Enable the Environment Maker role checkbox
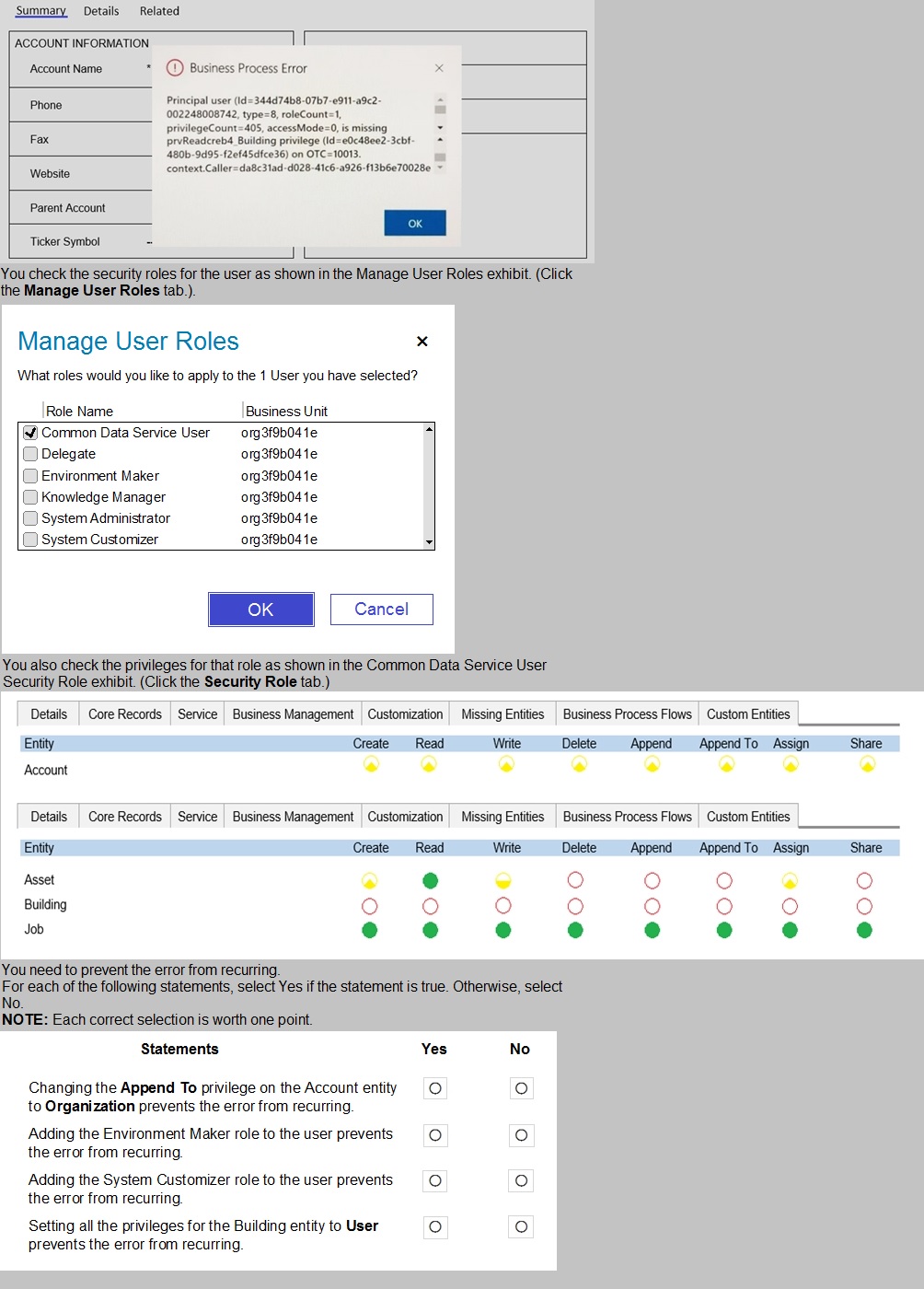 click(x=30, y=476)
